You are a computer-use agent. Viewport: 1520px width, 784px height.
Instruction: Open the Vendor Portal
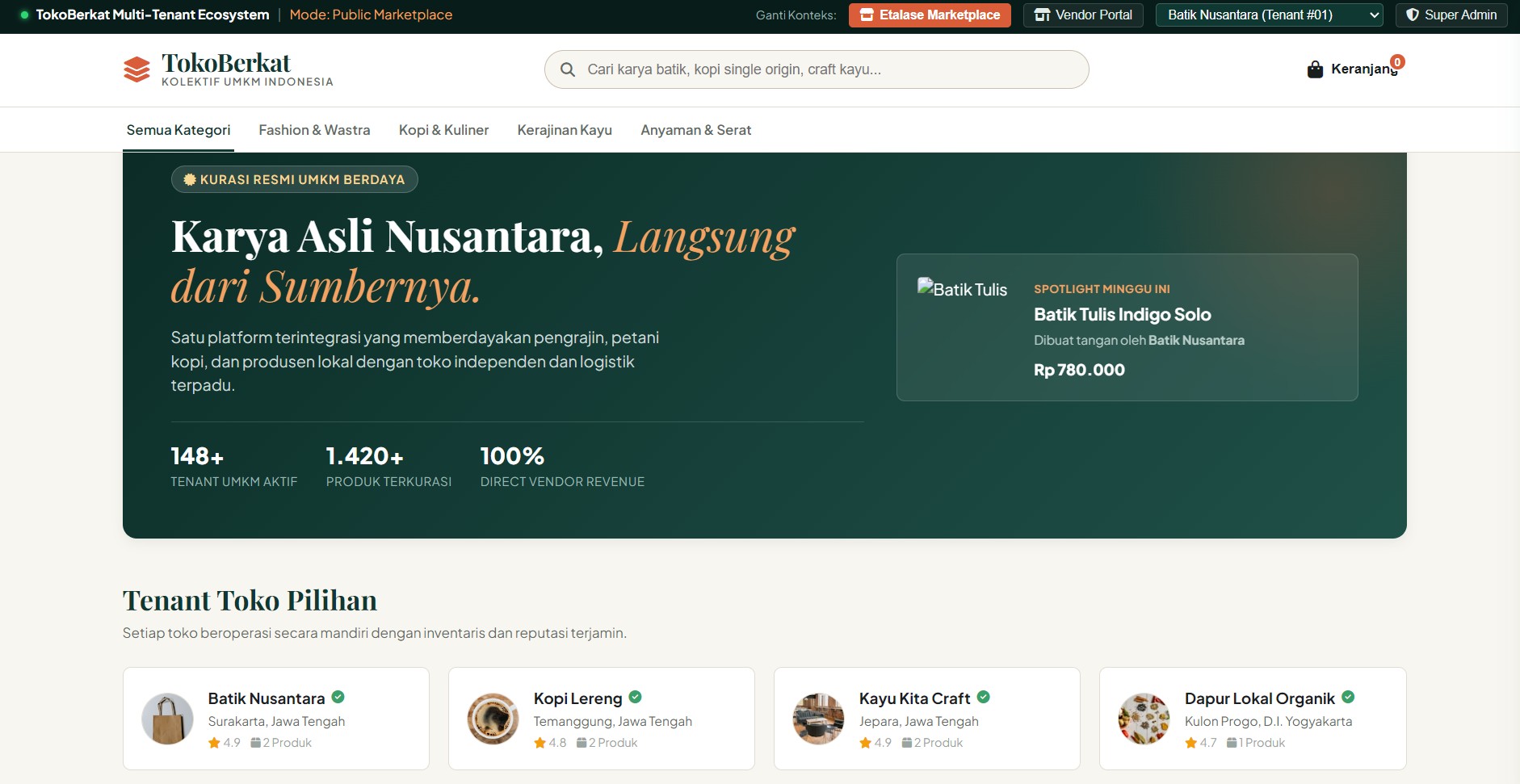pos(1083,15)
